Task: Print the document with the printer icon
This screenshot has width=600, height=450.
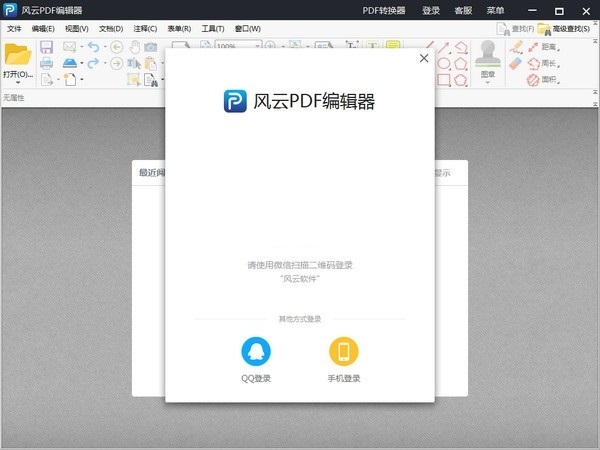Action: click(x=47, y=63)
